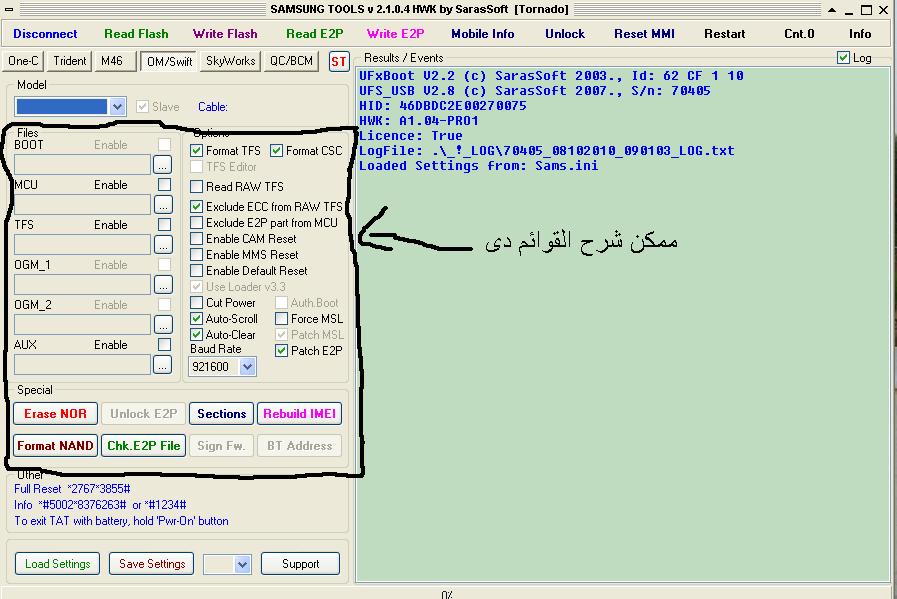Browse for MCU file with ellipsis button
897x599 pixels.
163,204
